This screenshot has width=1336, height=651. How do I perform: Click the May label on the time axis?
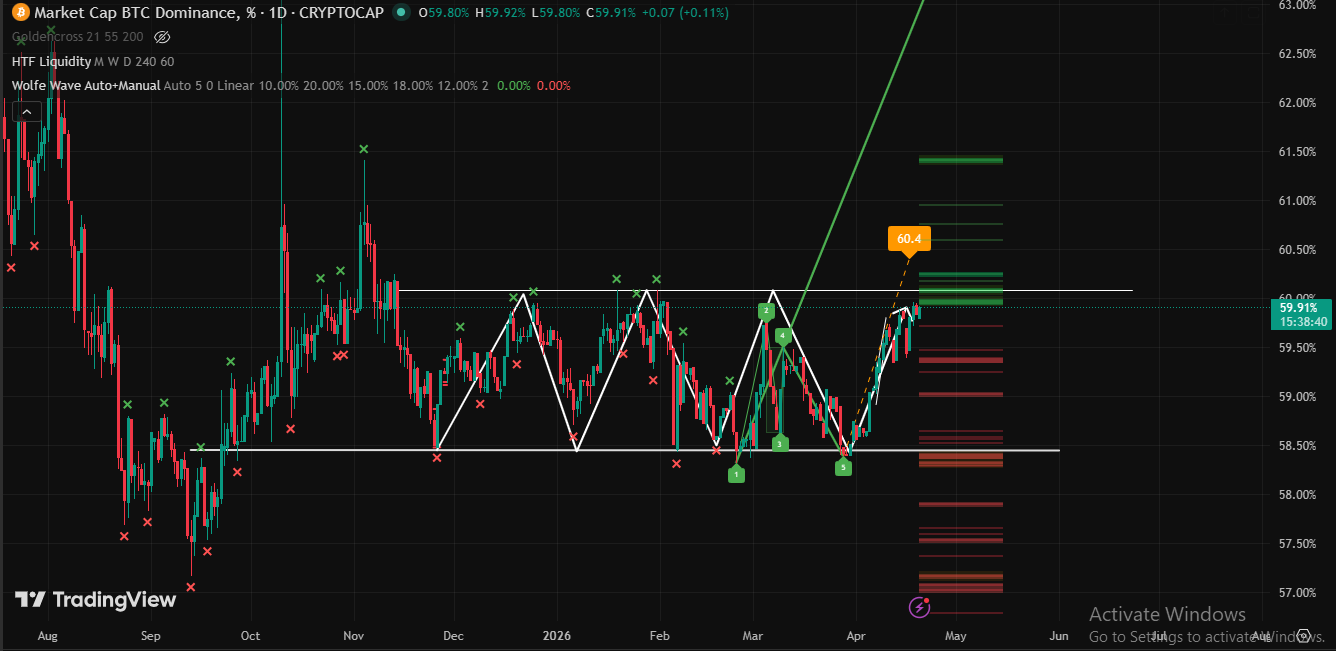point(955,636)
